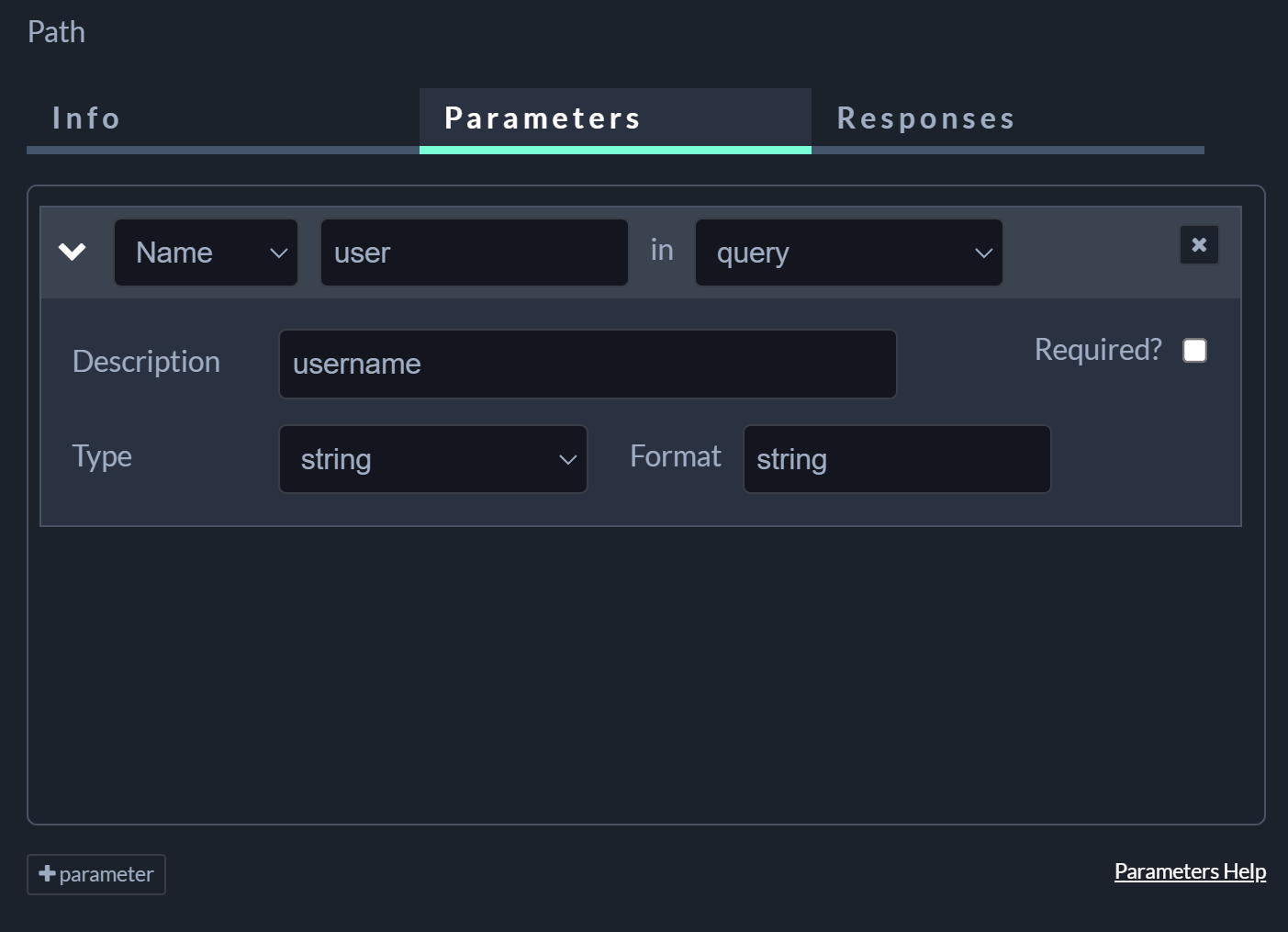Open the Parameters Help link
The height and width of the screenshot is (932, 1288).
click(x=1190, y=871)
